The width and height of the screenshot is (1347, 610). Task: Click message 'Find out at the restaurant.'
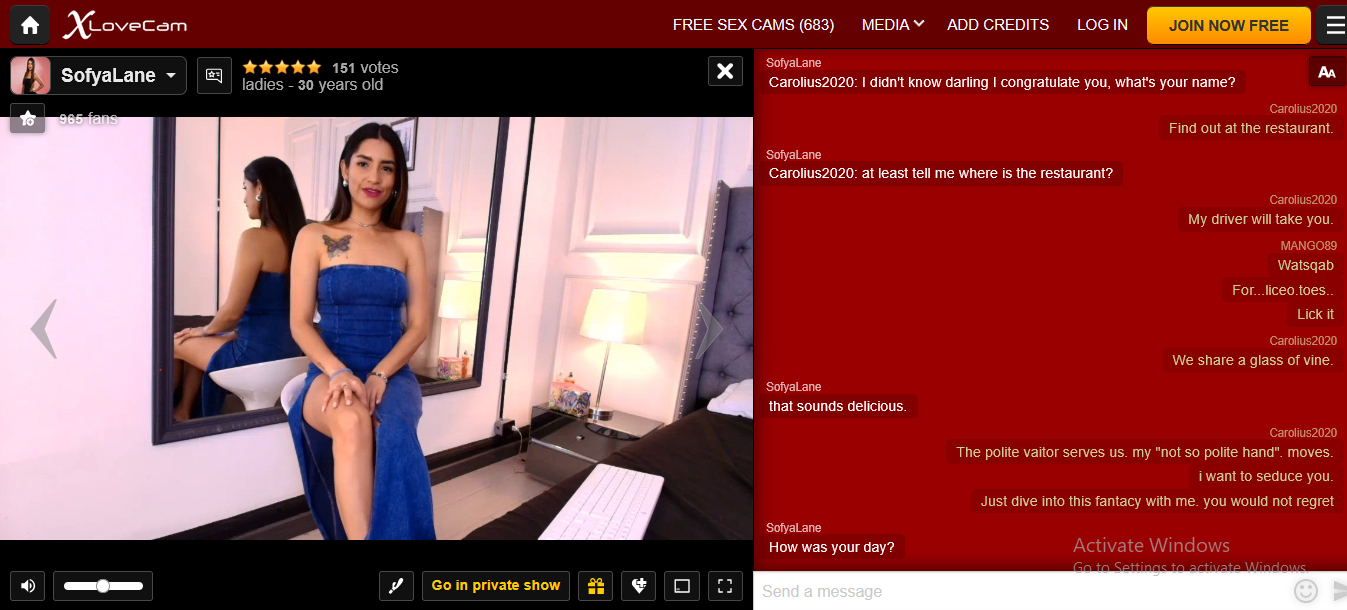[x=1251, y=128]
